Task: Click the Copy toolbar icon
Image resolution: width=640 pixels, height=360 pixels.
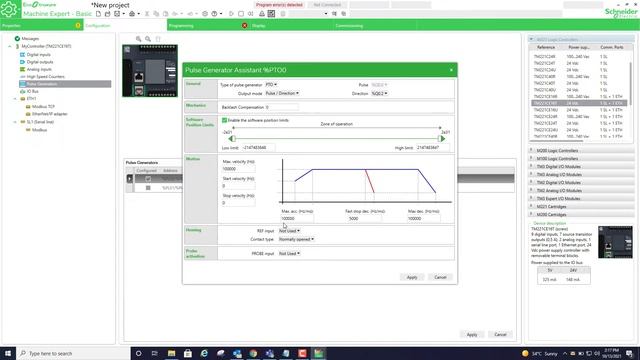Action: click(x=156, y=13)
